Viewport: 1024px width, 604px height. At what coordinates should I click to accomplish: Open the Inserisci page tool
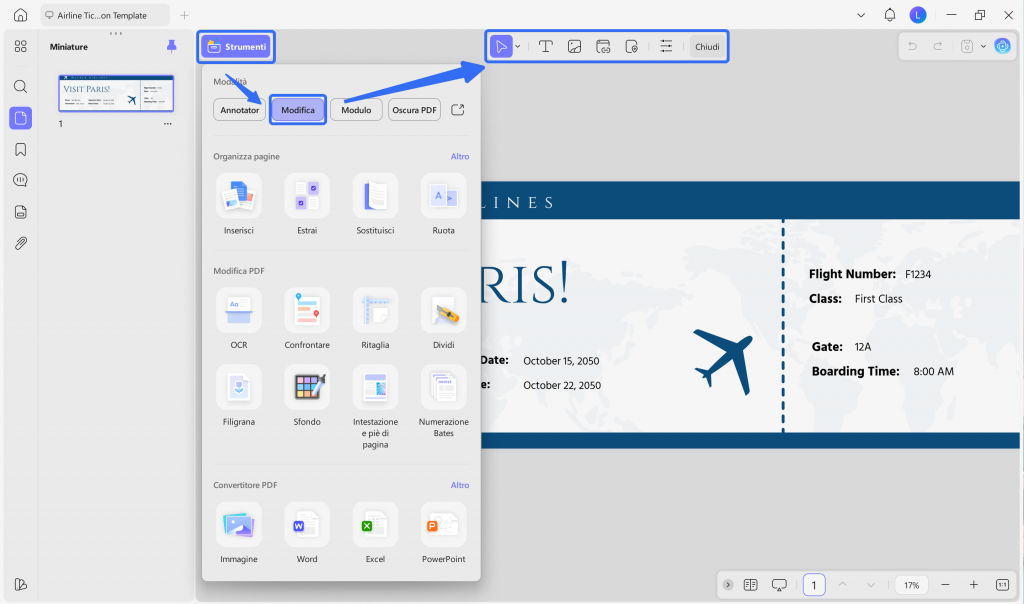[x=239, y=204]
